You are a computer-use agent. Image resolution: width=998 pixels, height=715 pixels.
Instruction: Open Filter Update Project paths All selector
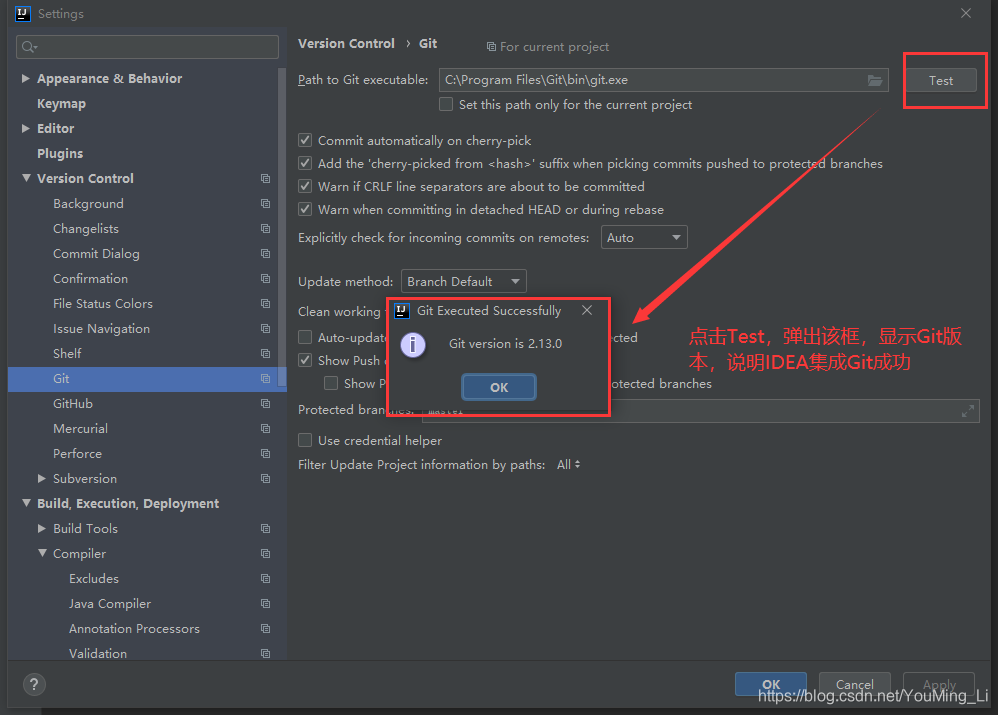pos(568,465)
